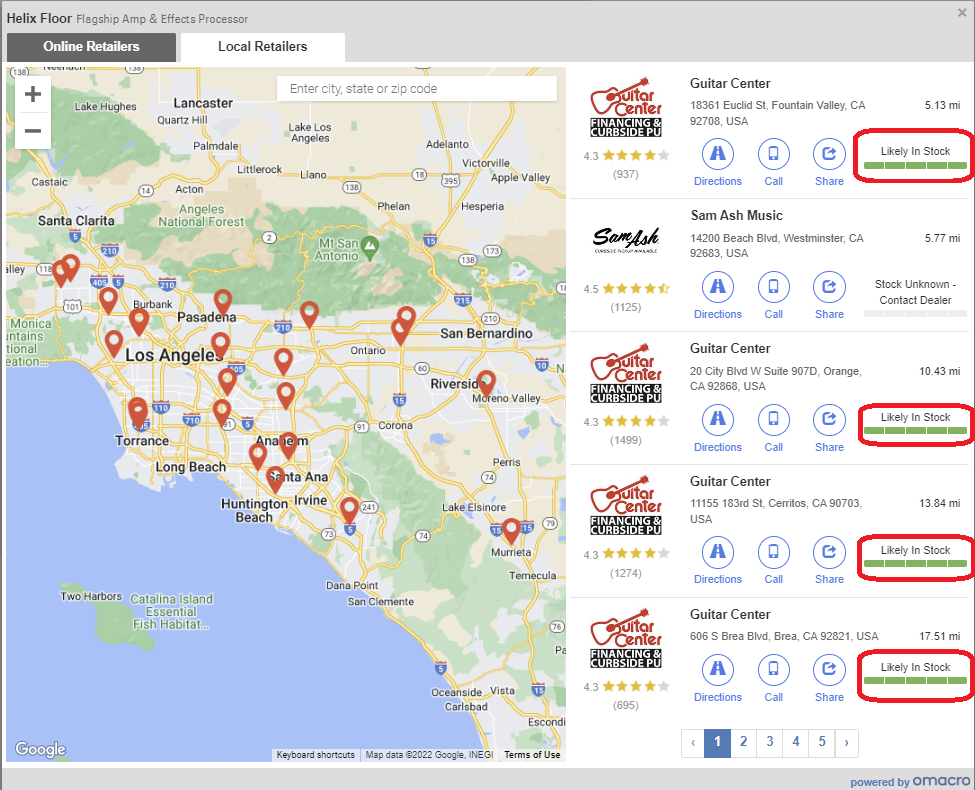This screenshot has height=790, width=975.
Task: Click the Sam Ash Music store name
Action: pyautogui.click(x=737, y=216)
